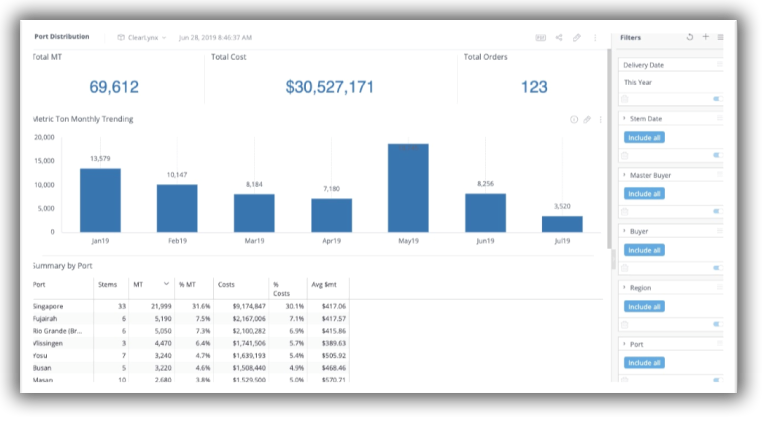This screenshot has height=425, width=768.
Task: Click the Yosu port name
Action: pos(40,355)
